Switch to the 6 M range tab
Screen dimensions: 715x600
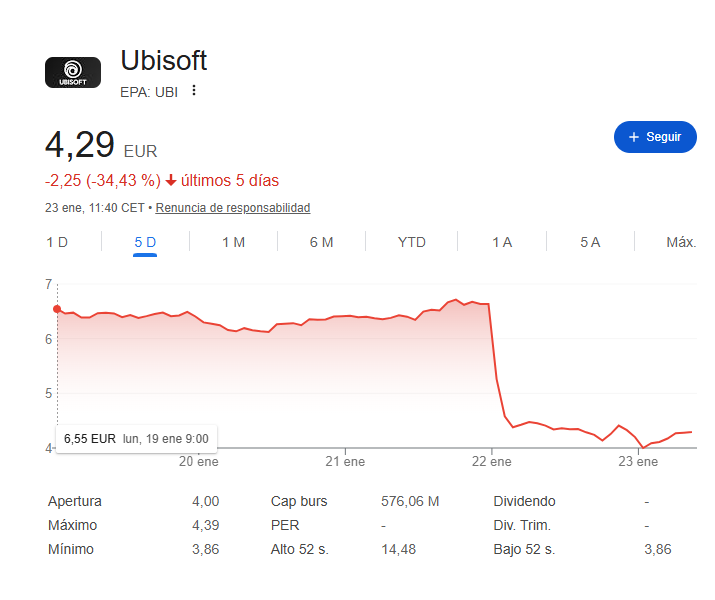[321, 242]
